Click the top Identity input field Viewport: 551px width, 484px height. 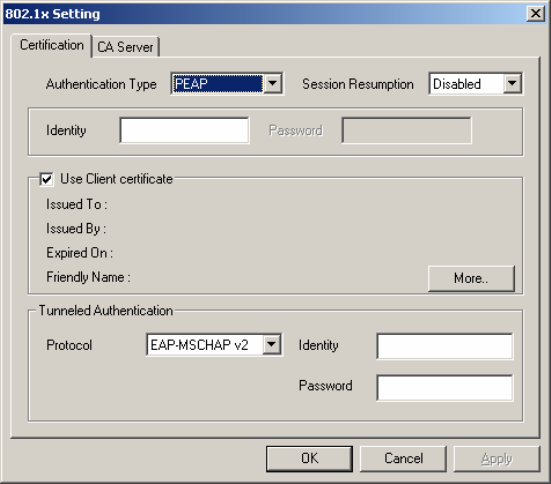click(x=184, y=130)
